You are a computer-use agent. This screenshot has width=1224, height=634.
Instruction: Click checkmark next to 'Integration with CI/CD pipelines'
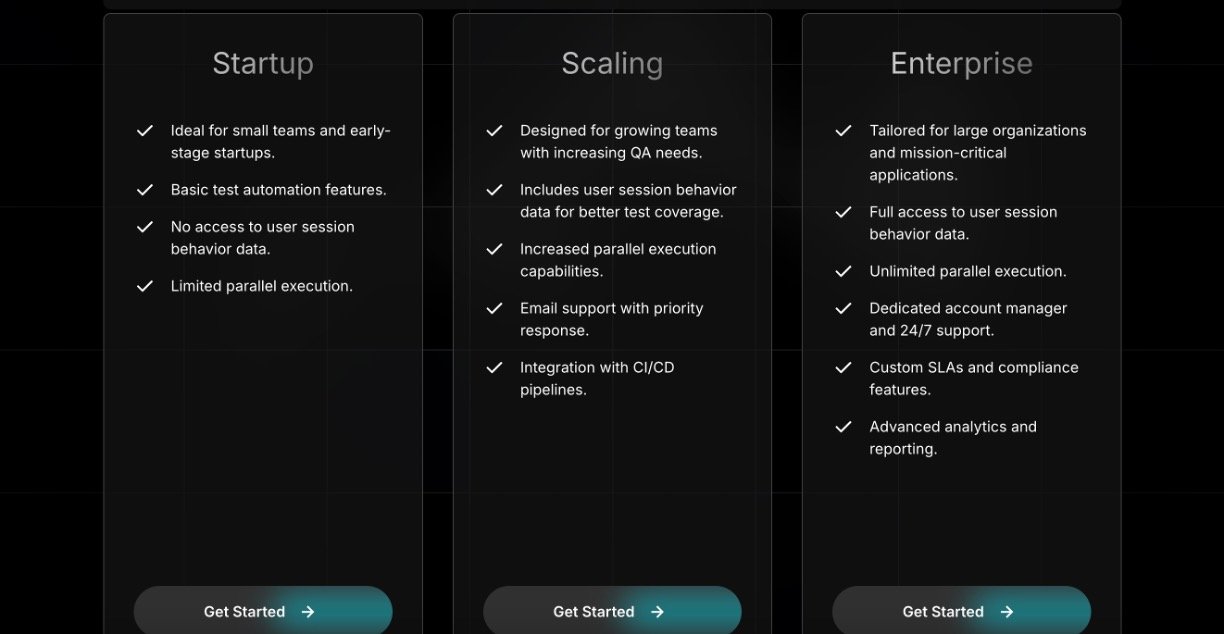(x=494, y=368)
